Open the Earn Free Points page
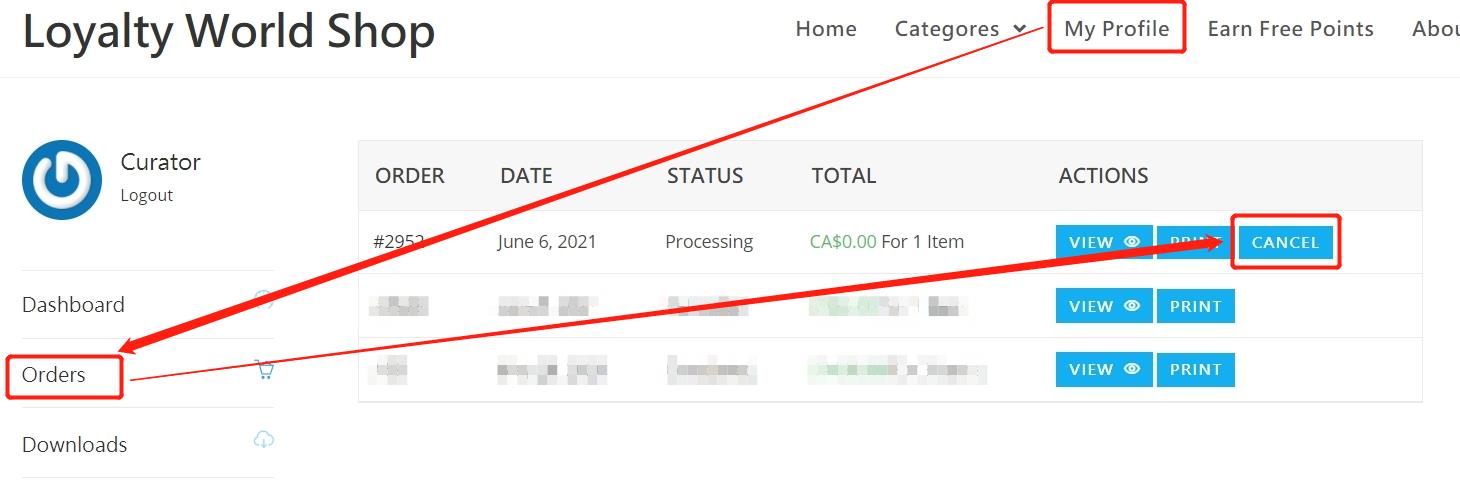The image size is (1460, 495). (1290, 29)
